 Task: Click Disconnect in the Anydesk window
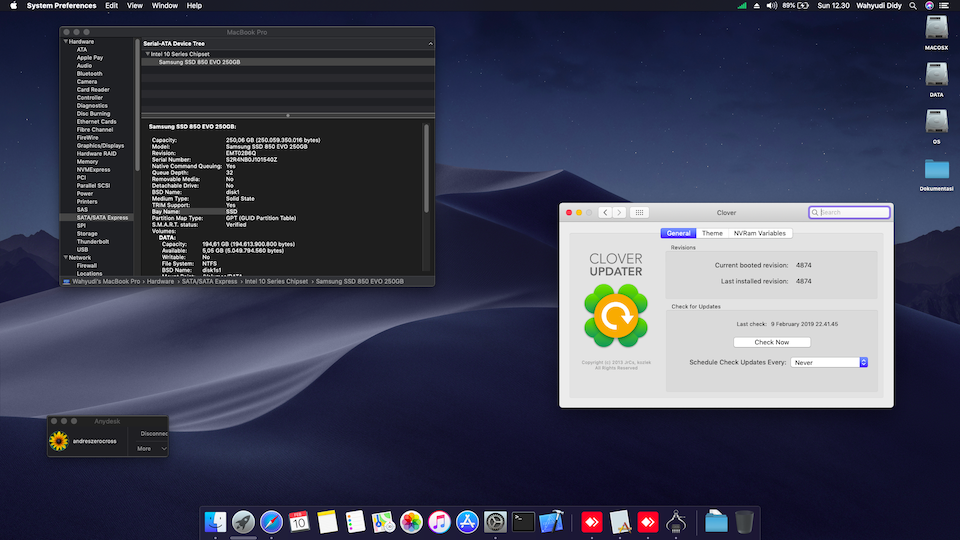point(154,433)
